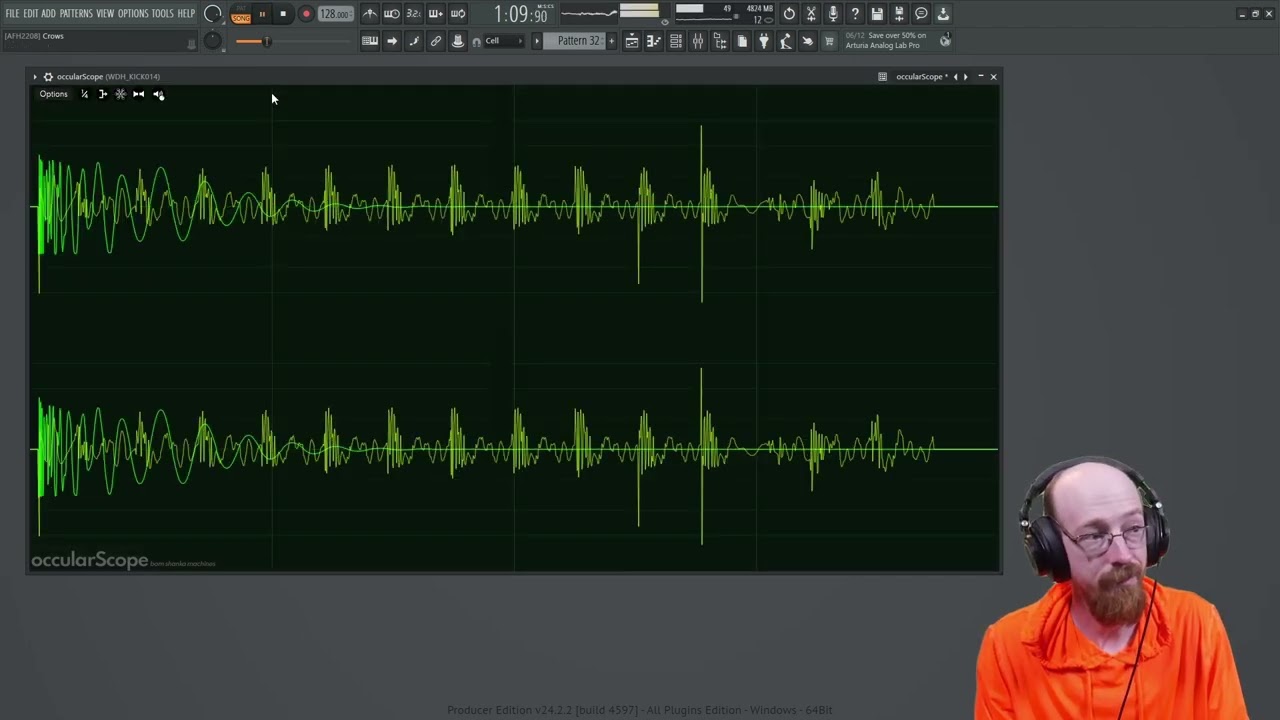Toggle the metronome icon

click(x=370, y=14)
